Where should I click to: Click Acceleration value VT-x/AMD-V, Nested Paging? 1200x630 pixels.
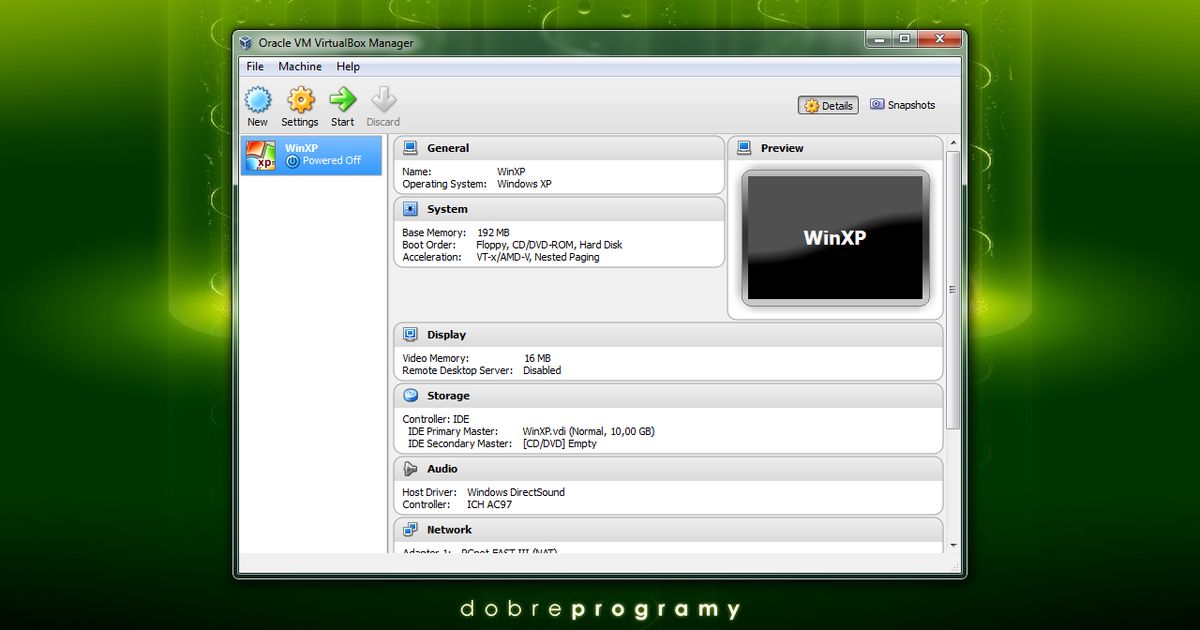coord(538,257)
